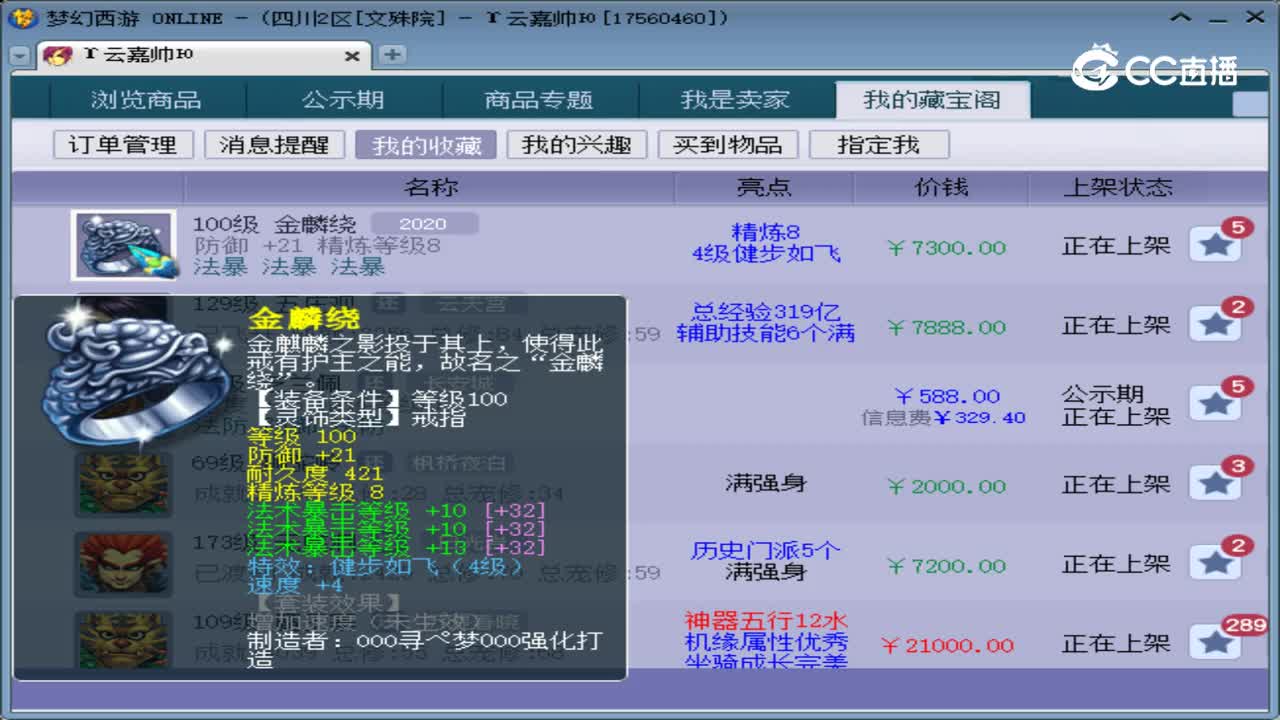Click the 100级 金麟绕 item name
The width and height of the screenshot is (1280, 720).
276,225
